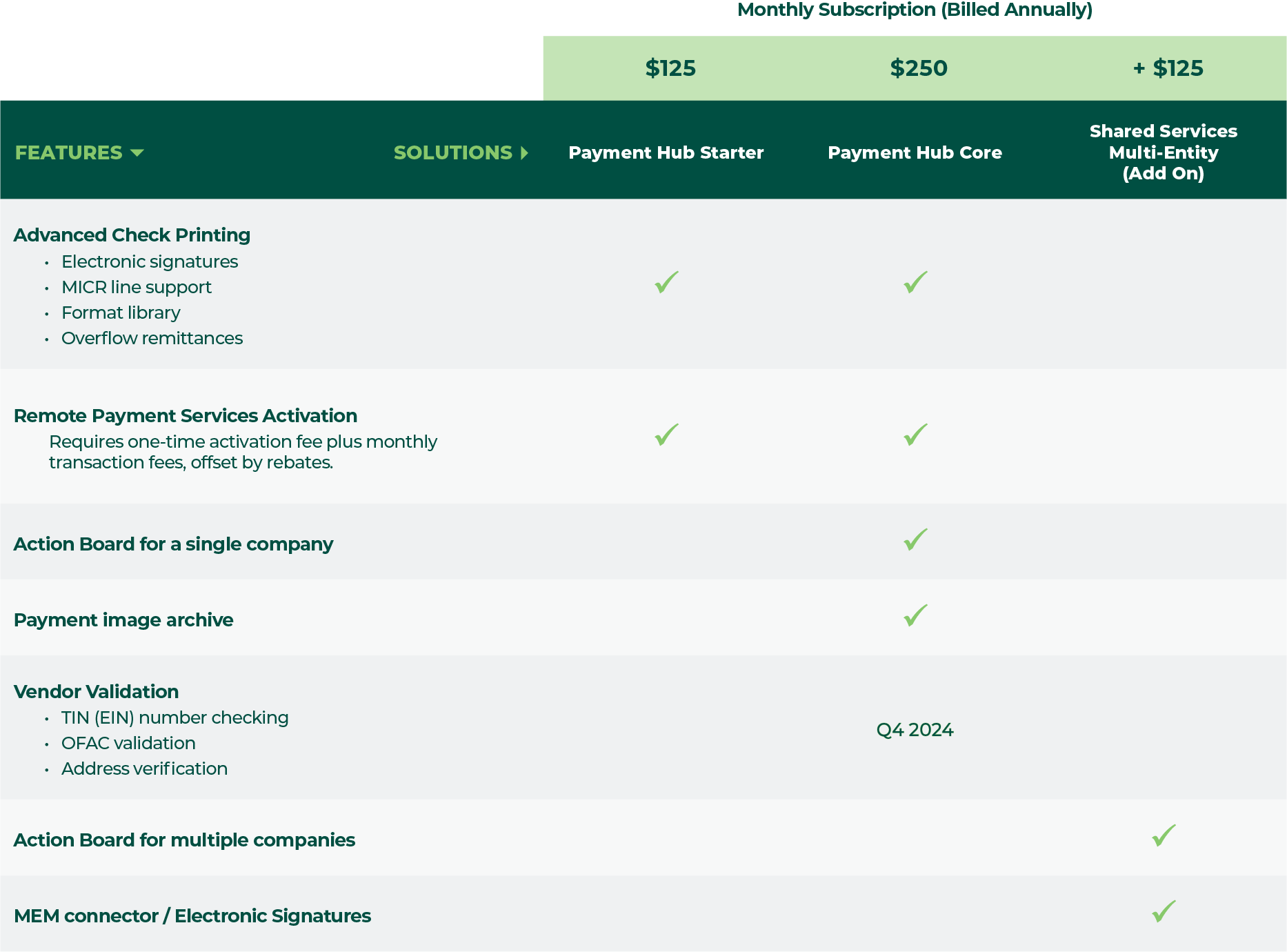The height and width of the screenshot is (952, 1287).
Task: Click checkmark for Action Board multiple companies
Action: (x=1164, y=835)
